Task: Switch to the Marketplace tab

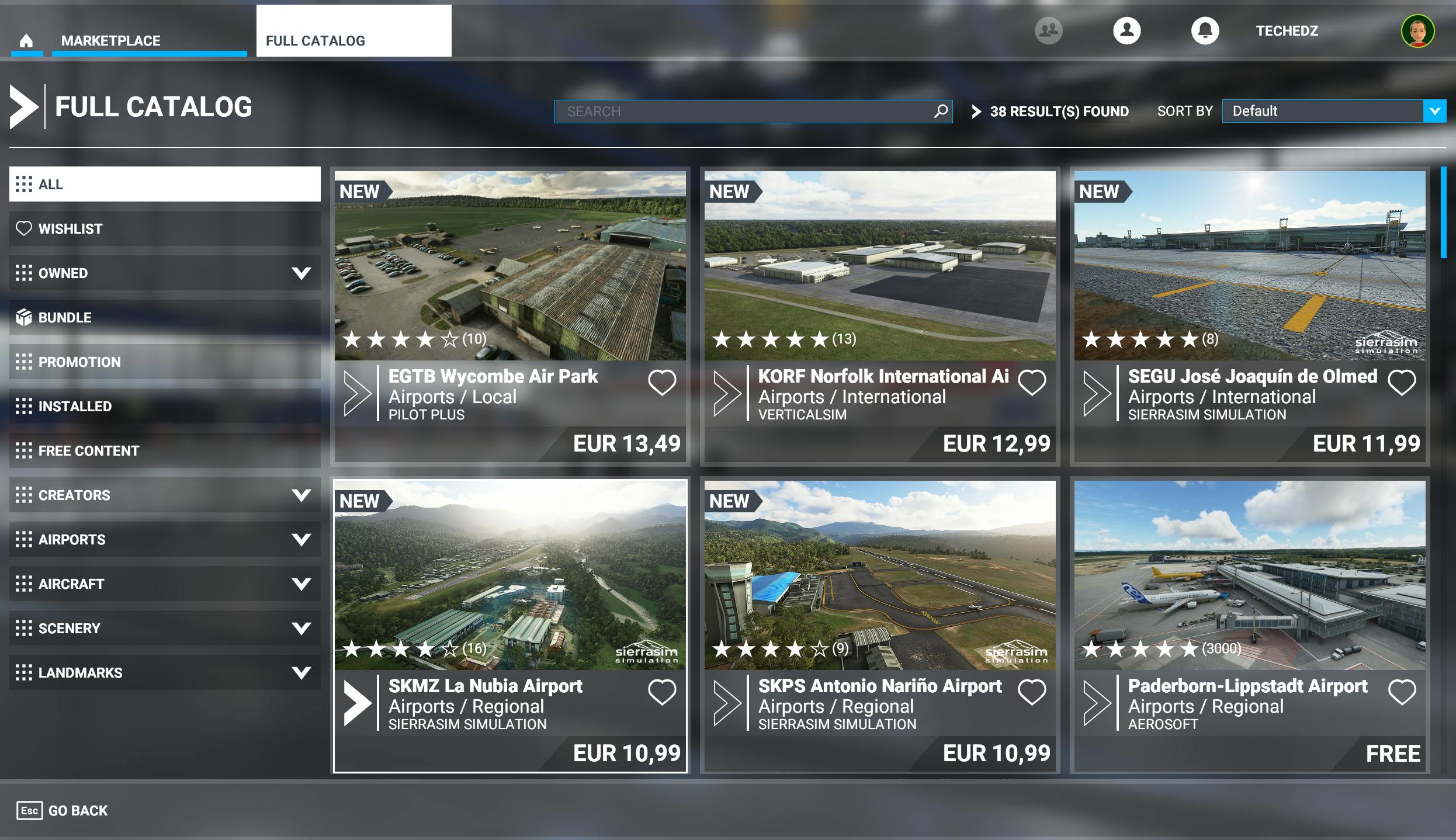Action: [x=111, y=41]
